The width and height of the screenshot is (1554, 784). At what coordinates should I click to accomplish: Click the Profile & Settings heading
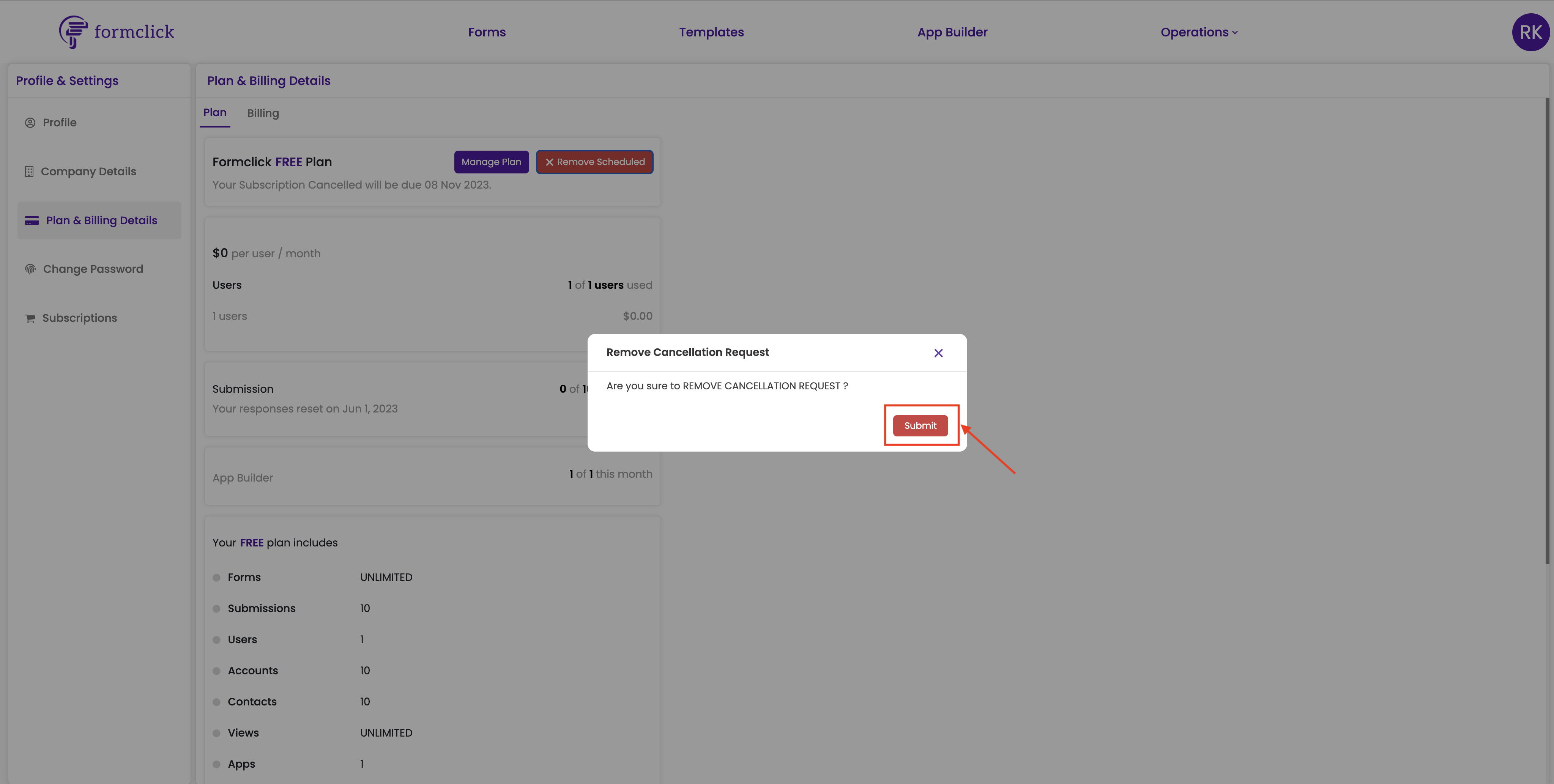(x=67, y=81)
